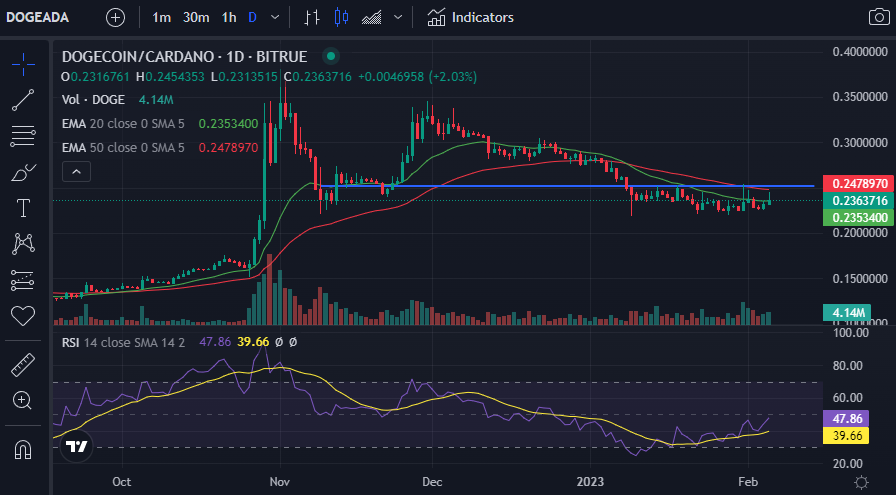The image size is (896, 495).
Task: Click the DOGECOIN/CARDANO chart title
Action: (x=184, y=57)
